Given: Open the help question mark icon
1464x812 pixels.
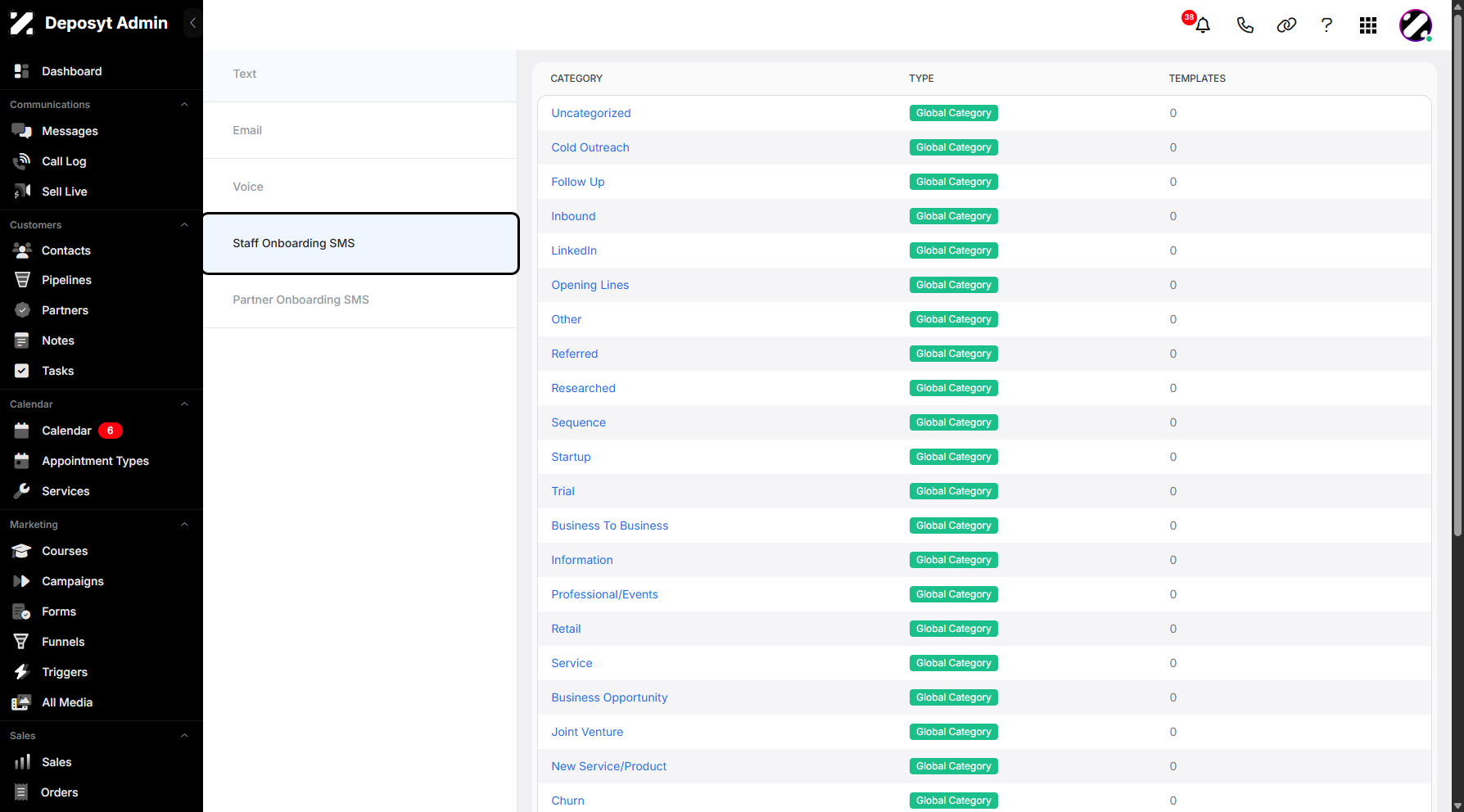Looking at the screenshot, I should [x=1326, y=25].
